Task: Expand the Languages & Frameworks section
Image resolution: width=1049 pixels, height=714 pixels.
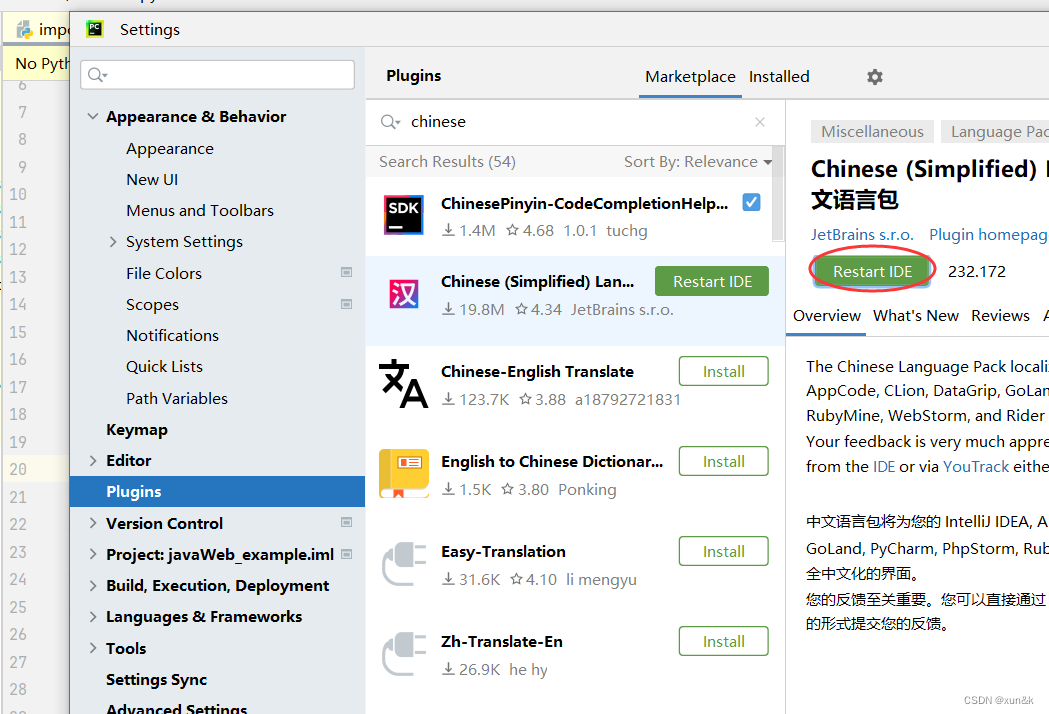Action: (92, 616)
